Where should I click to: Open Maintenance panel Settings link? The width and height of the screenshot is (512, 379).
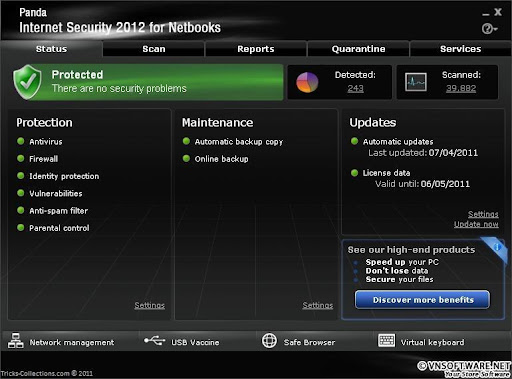click(318, 305)
